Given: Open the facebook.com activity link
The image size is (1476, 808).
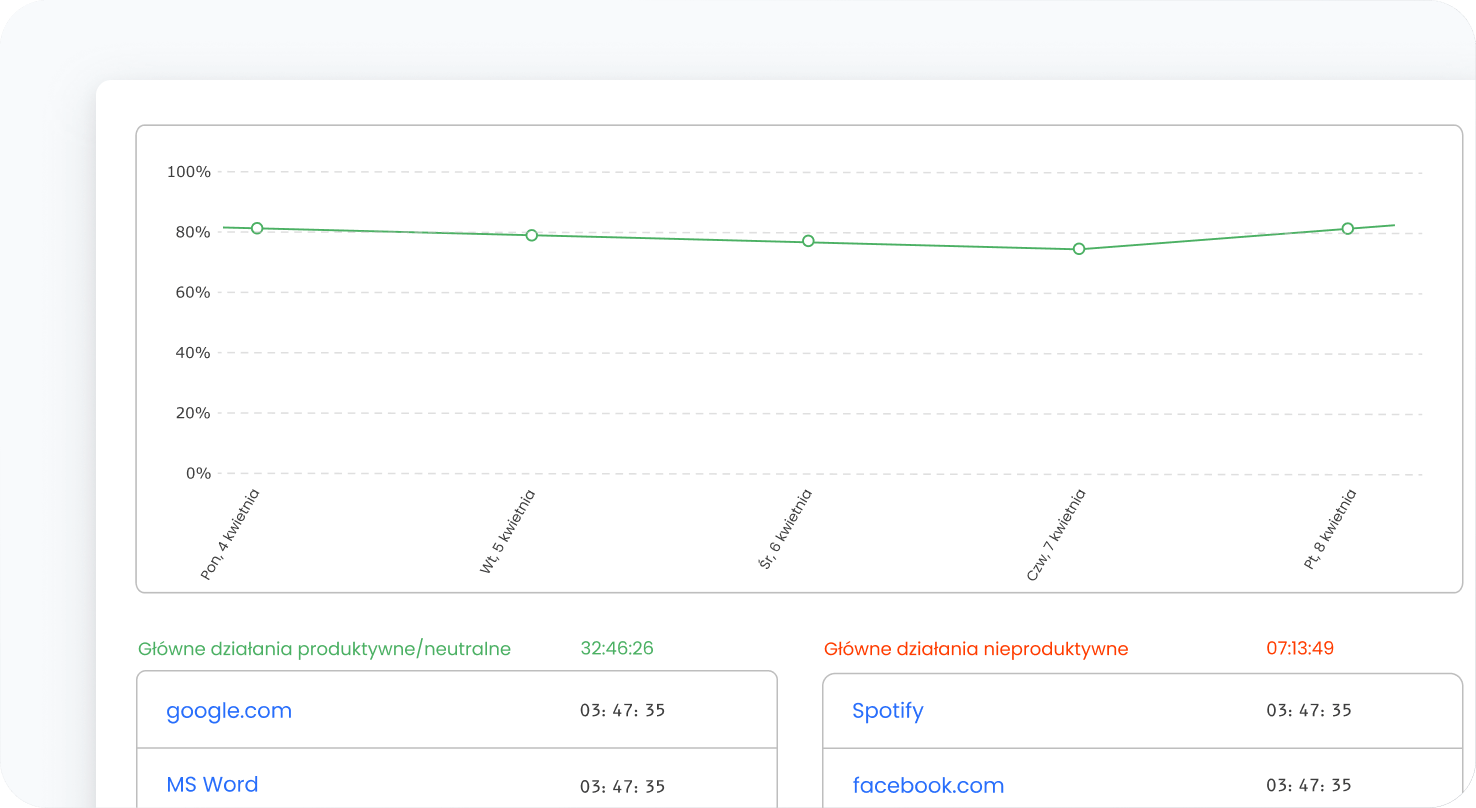Looking at the screenshot, I should (x=927, y=786).
